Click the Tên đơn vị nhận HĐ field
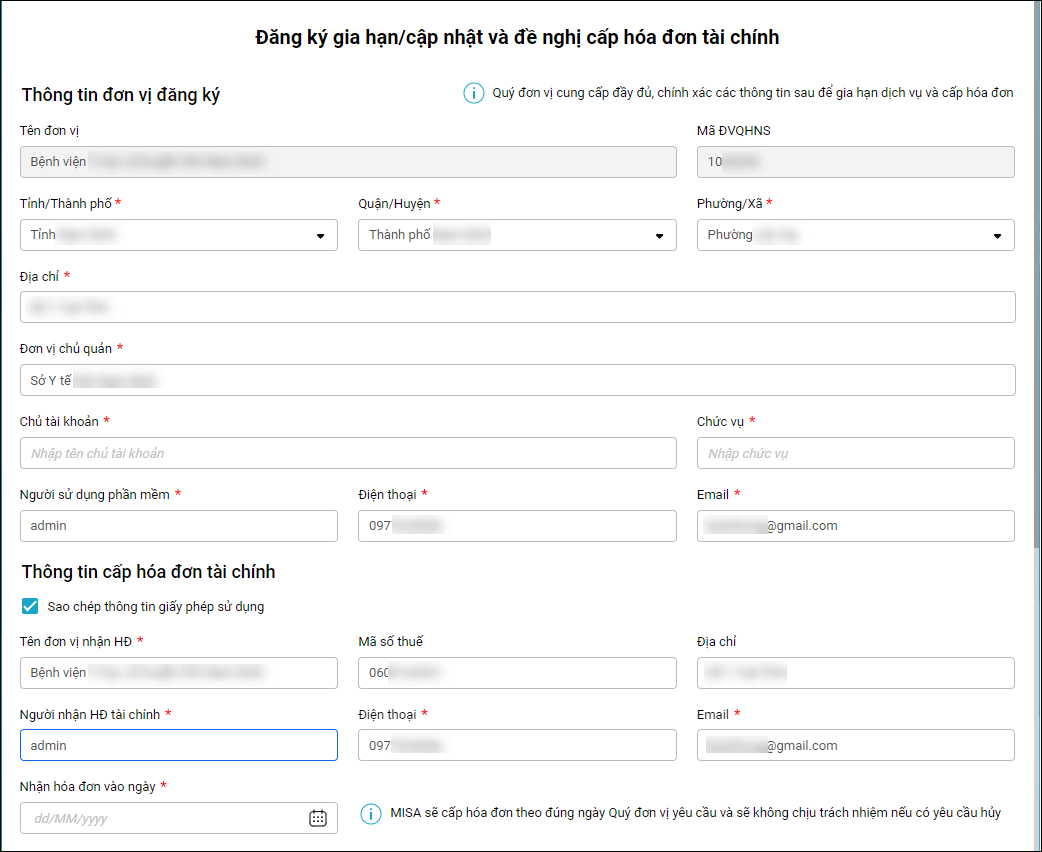1042x852 pixels. [x=179, y=673]
